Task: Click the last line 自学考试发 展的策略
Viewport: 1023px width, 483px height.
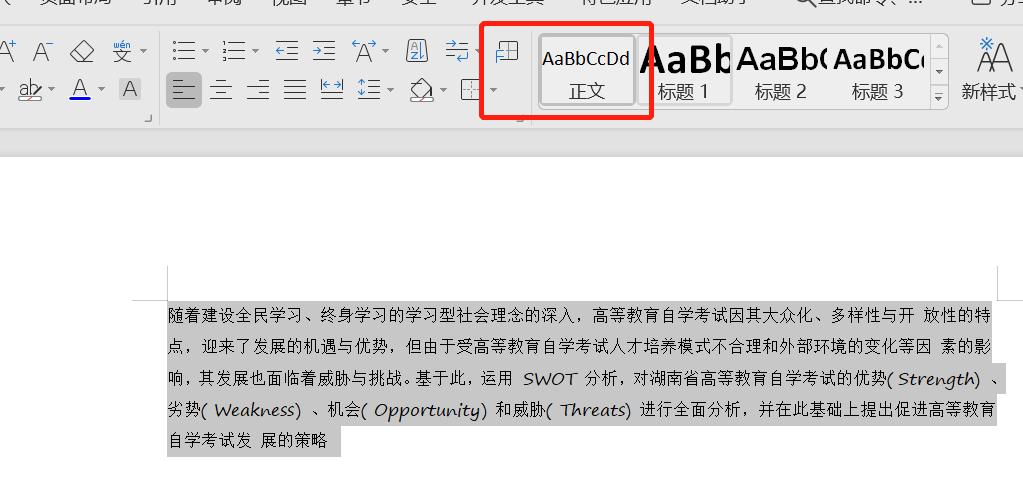Action: 248,441
